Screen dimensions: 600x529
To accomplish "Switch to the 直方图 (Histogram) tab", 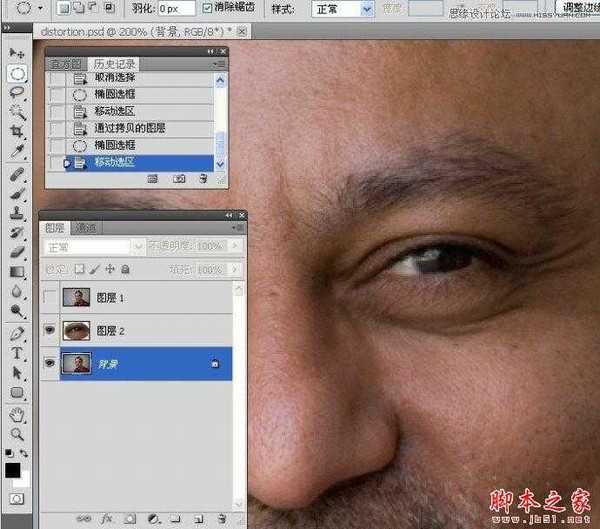I will 62,63.
